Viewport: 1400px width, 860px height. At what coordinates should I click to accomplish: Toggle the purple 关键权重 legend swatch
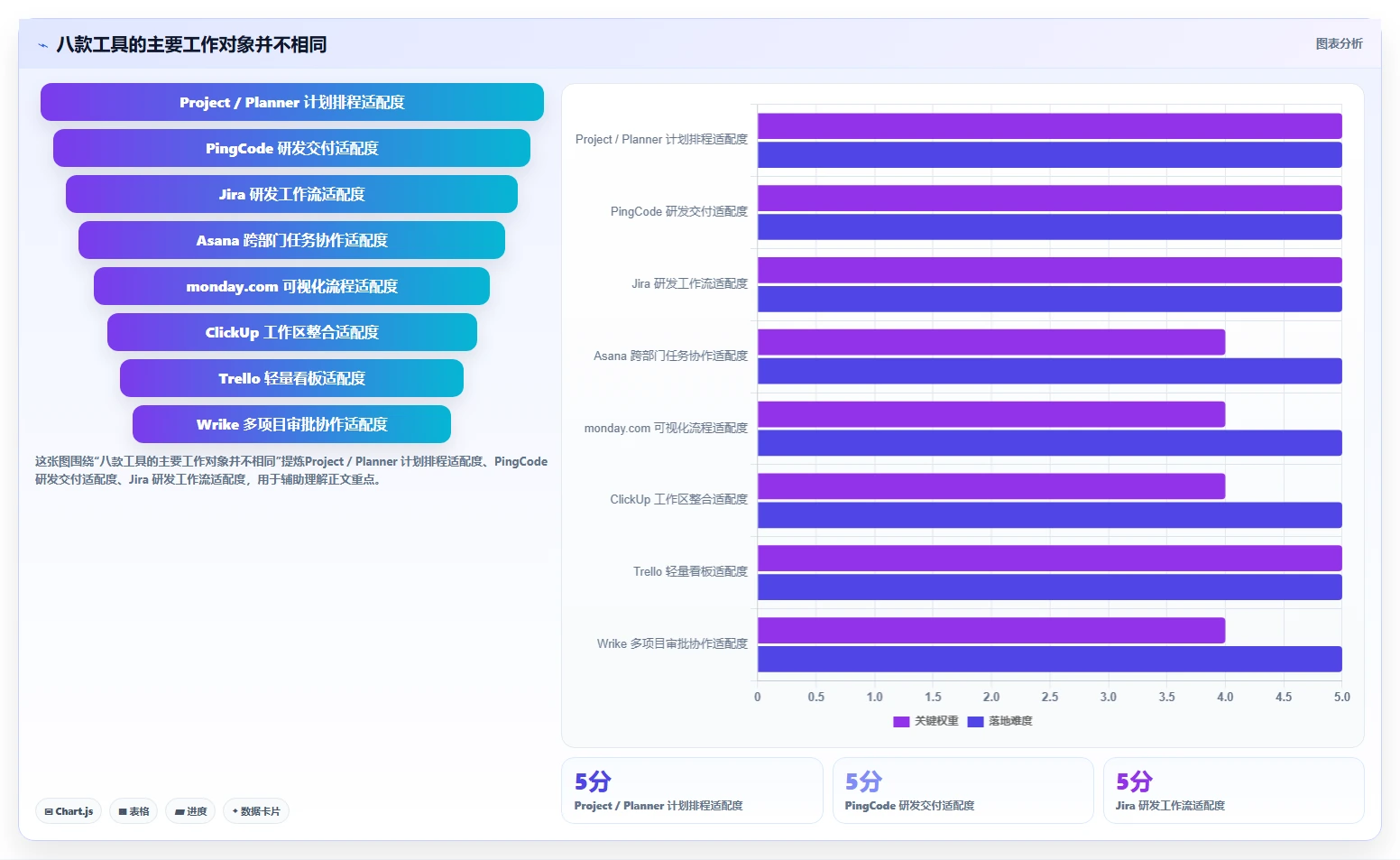click(x=901, y=721)
